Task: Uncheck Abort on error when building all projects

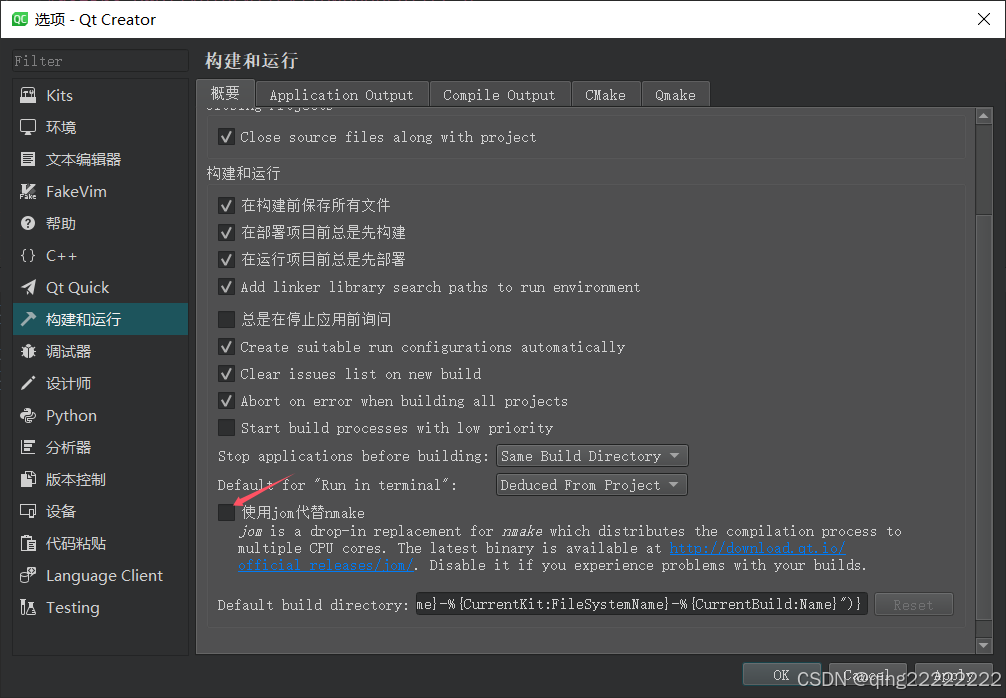Action: (x=226, y=401)
